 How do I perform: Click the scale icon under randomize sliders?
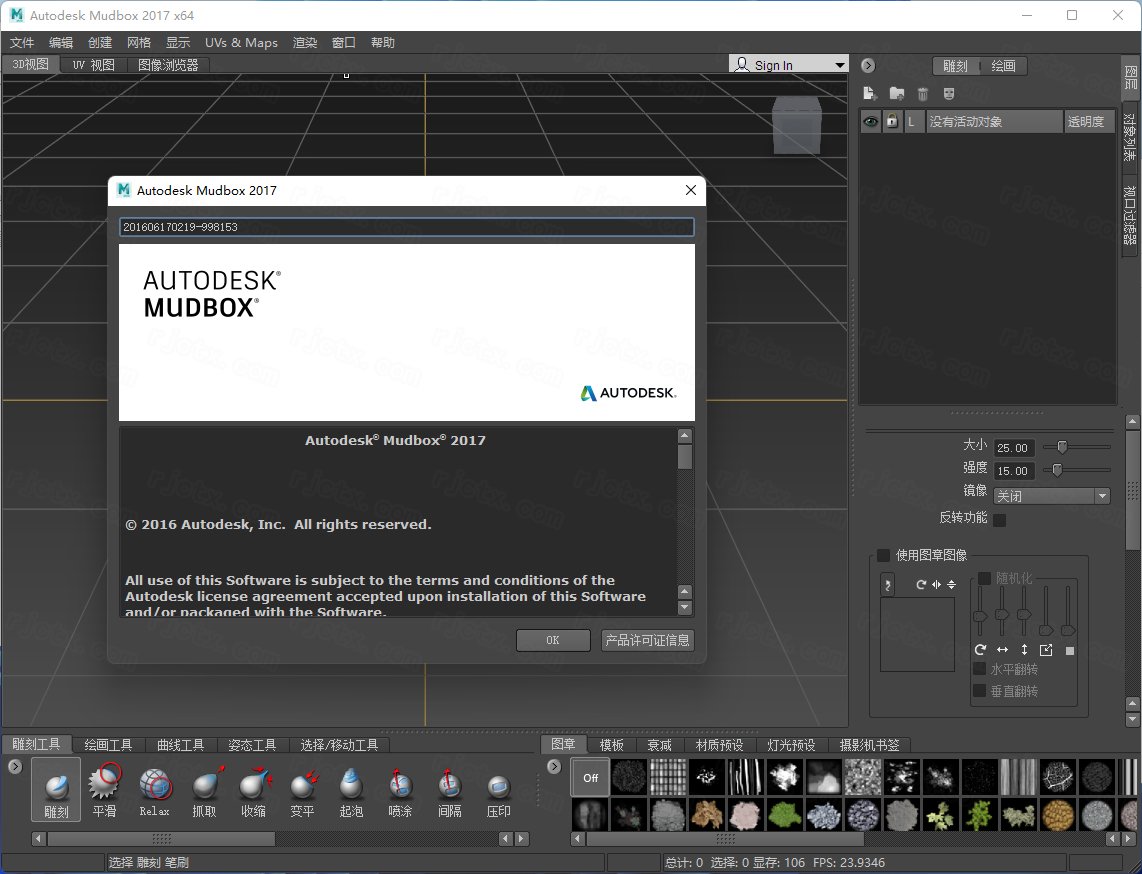point(1046,650)
